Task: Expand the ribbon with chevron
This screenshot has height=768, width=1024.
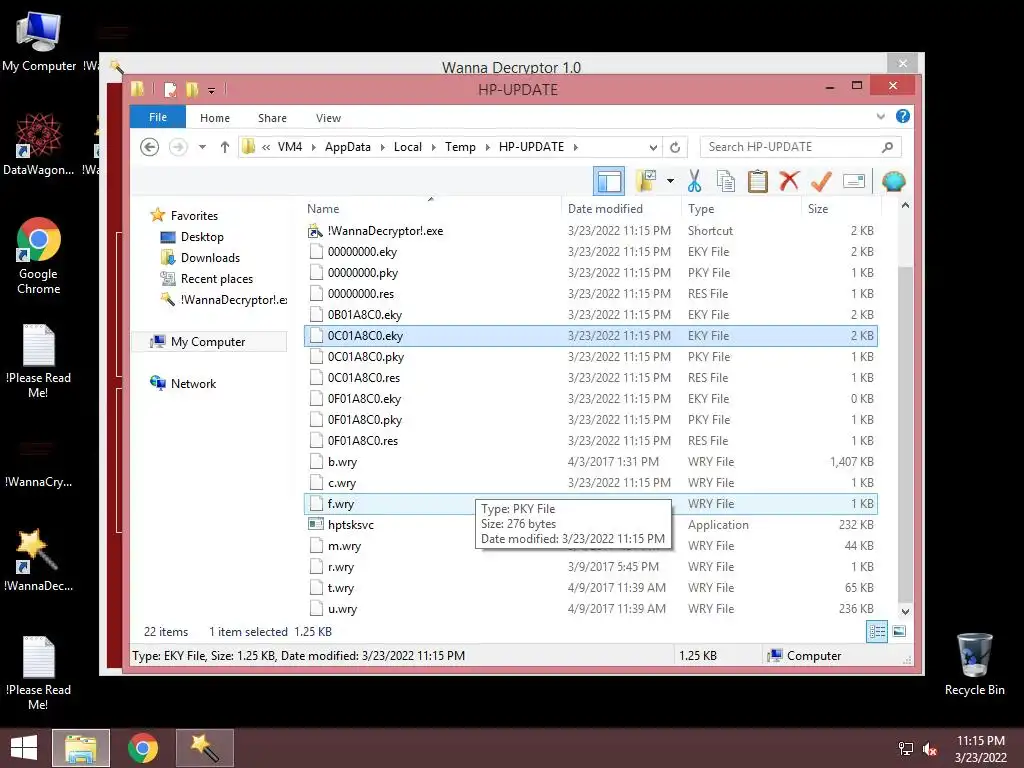Action: (x=880, y=116)
